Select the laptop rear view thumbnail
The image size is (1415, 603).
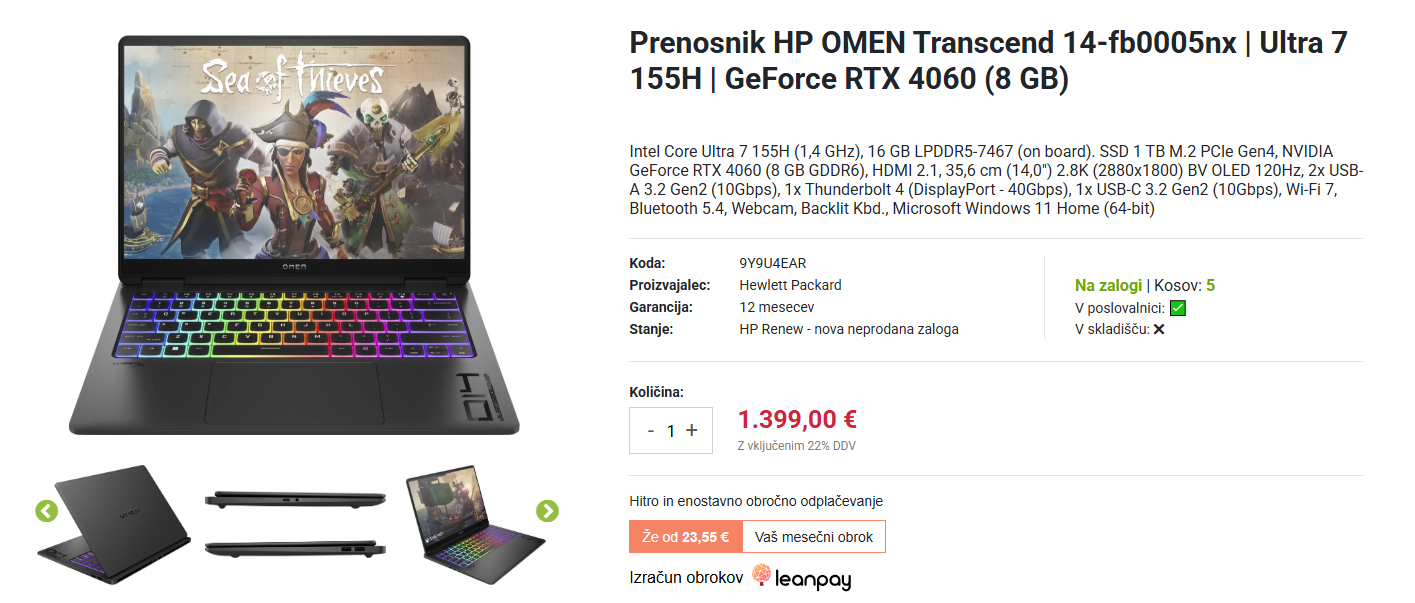pos(114,524)
